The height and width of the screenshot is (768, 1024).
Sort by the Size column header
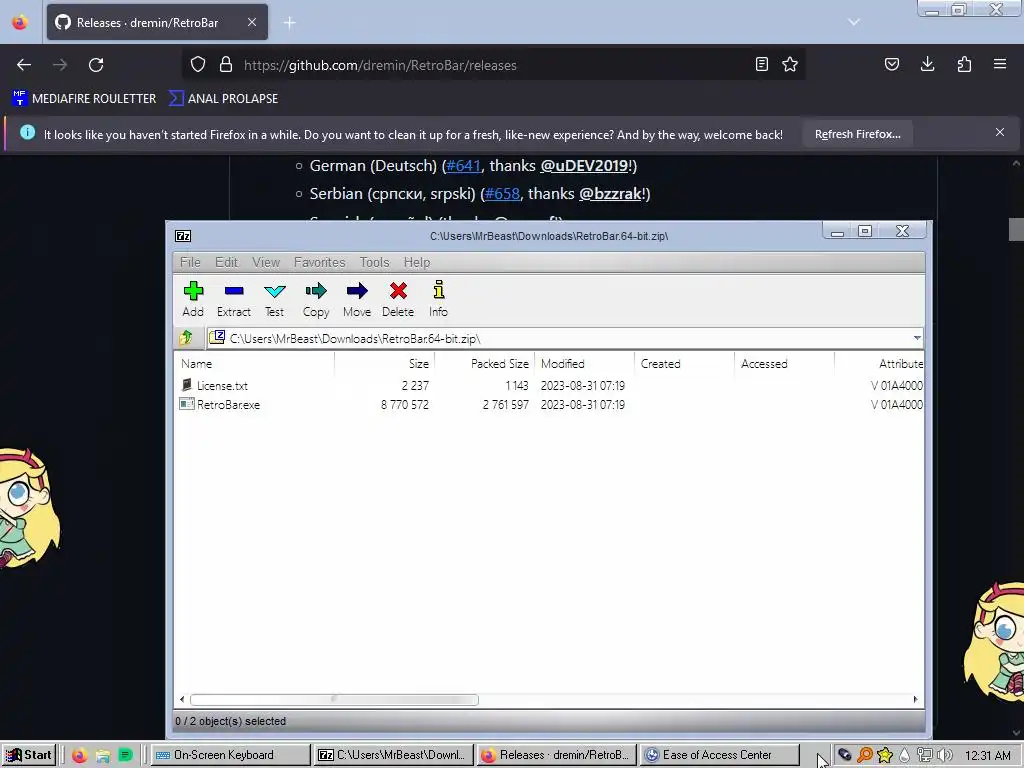[x=385, y=364]
